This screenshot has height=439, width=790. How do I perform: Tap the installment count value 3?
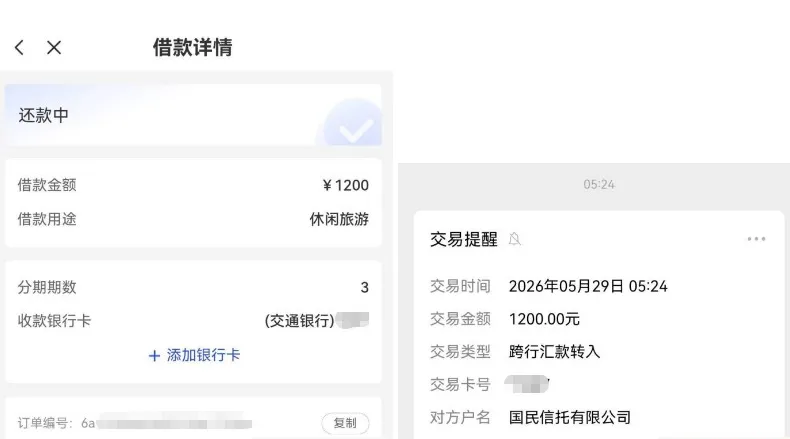coord(365,287)
